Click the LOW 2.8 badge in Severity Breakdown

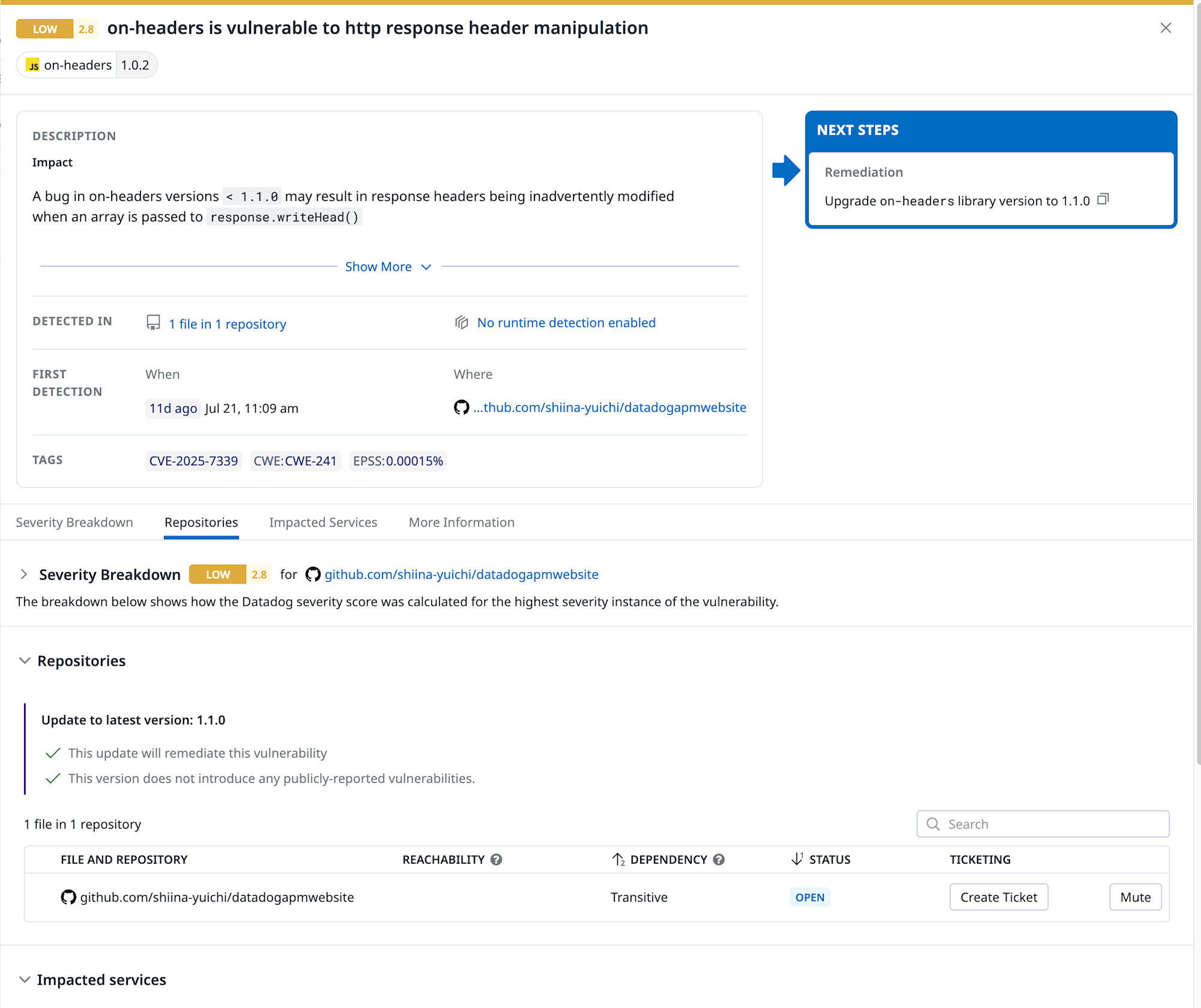coord(230,575)
